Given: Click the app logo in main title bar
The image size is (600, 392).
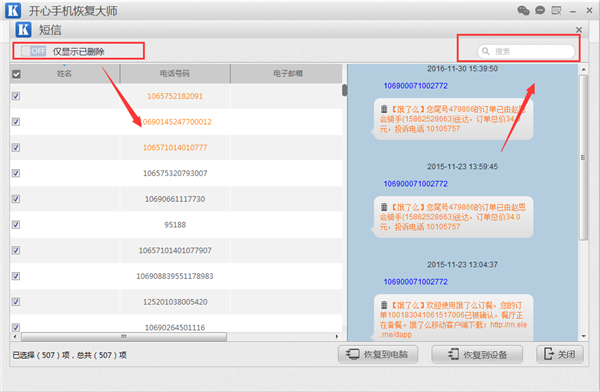Looking at the screenshot, I should [13, 10].
